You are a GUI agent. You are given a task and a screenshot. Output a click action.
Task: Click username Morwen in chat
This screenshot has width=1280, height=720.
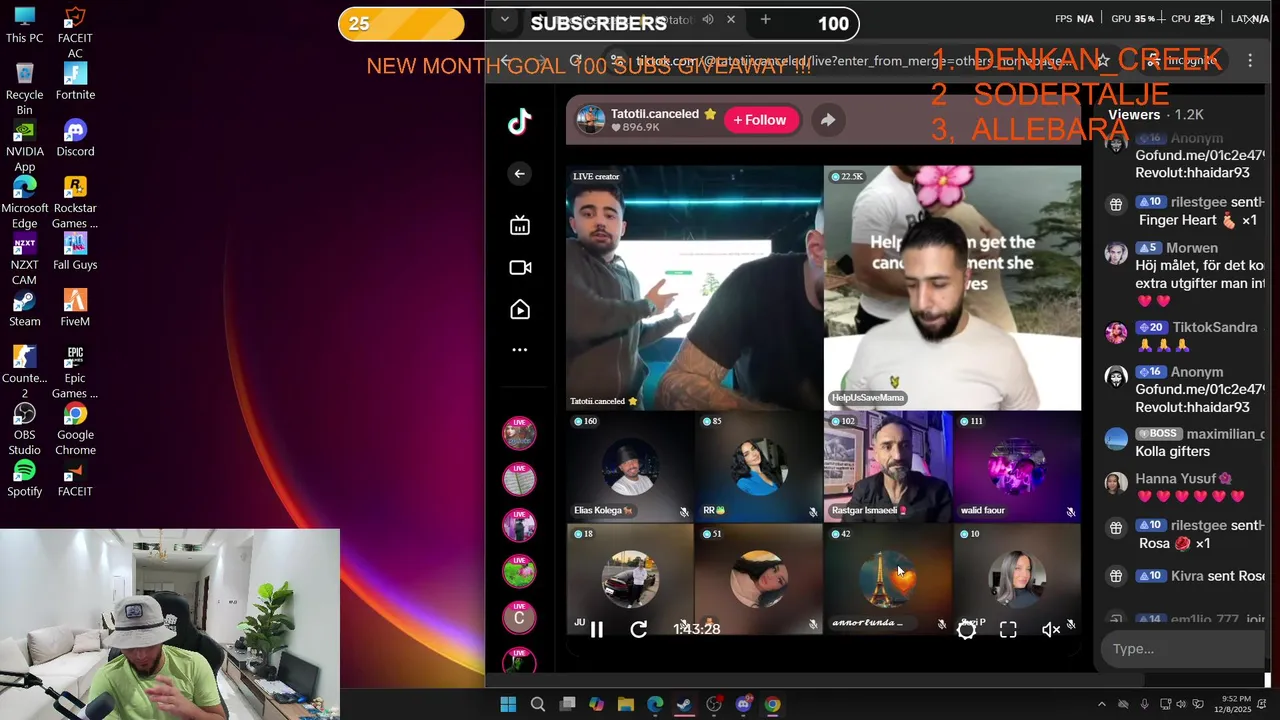[x=1191, y=248]
